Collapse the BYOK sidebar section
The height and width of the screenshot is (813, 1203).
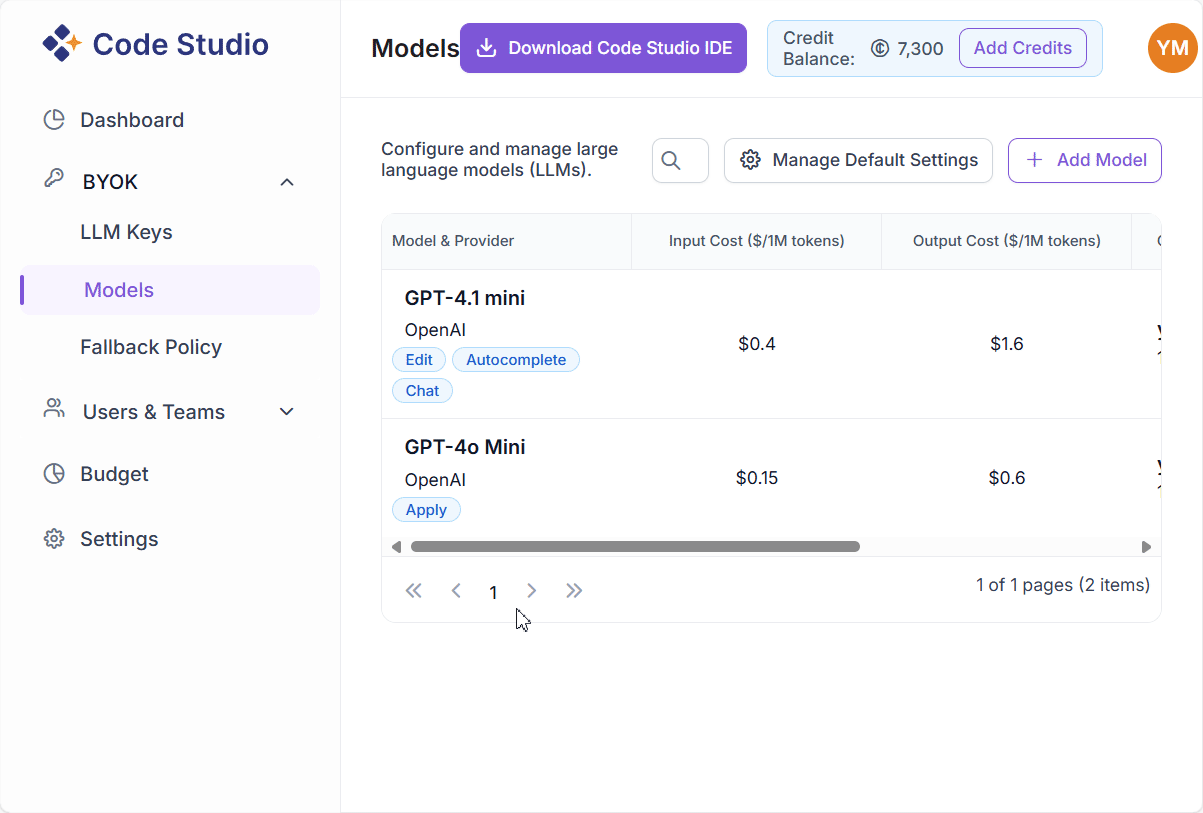287,182
